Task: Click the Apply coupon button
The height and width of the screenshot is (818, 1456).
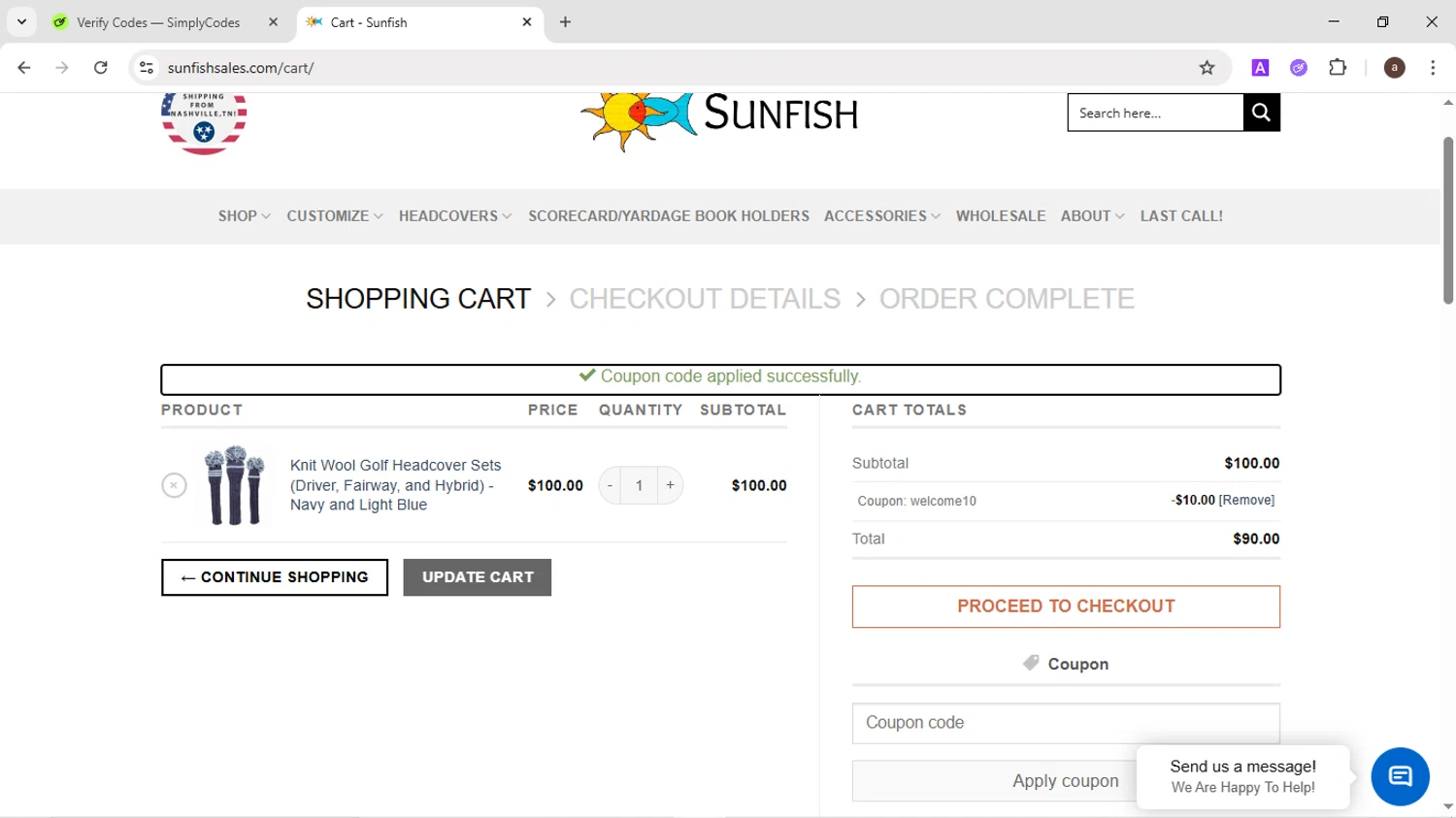Action: tap(1066, 781)
